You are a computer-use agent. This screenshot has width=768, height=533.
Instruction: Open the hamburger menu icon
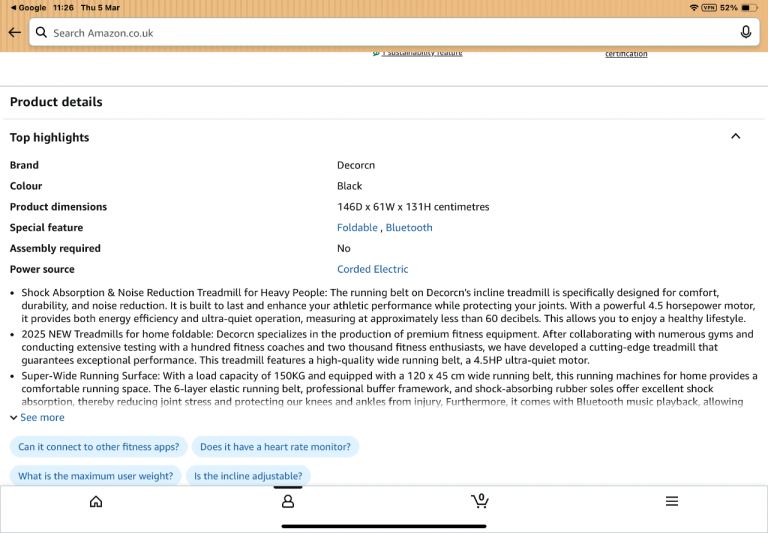click(672, 501)
